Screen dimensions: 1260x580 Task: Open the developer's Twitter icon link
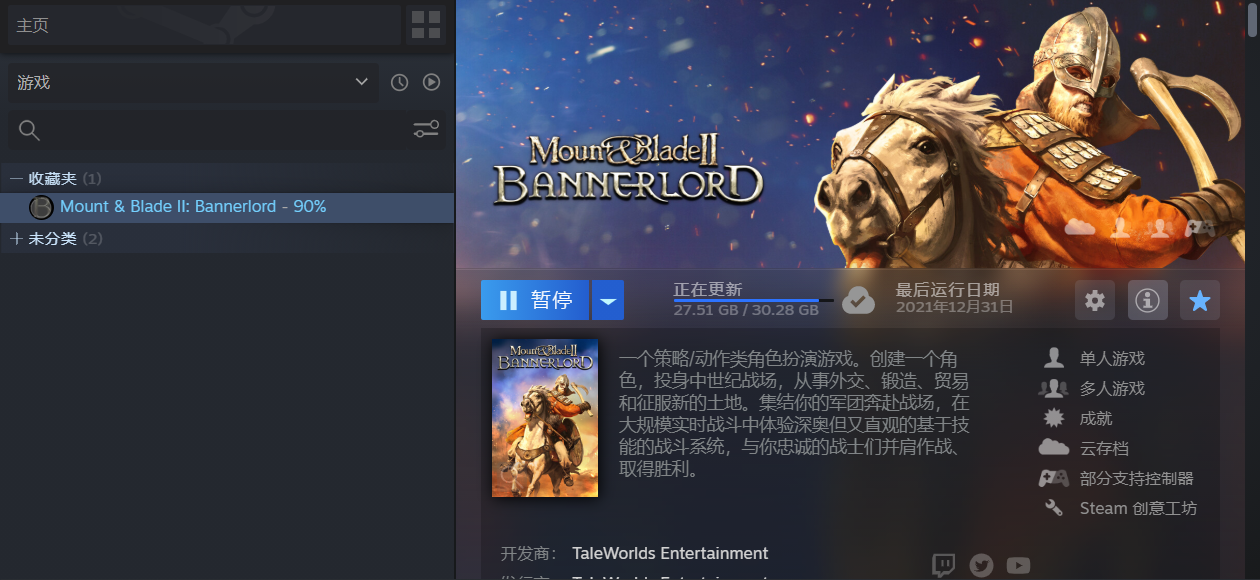click(x=981, y=566)
